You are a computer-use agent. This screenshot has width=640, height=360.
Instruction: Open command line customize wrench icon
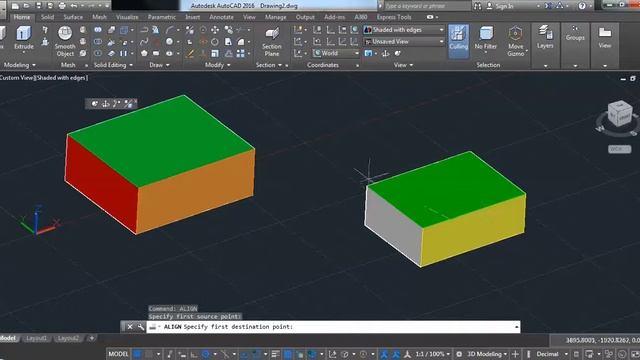pos(141,327)
